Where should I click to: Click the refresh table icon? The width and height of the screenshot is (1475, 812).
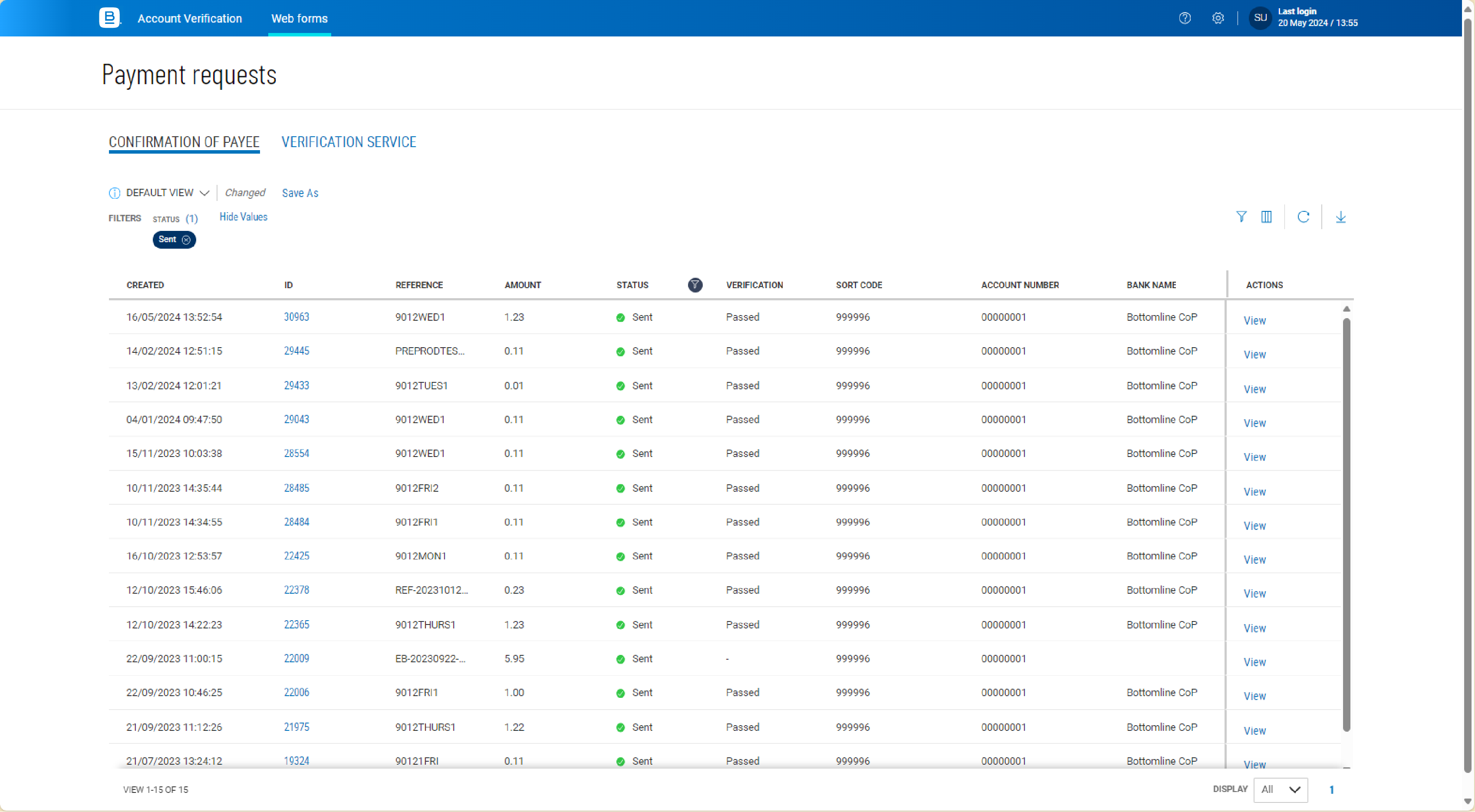pyautogui.click(x=1303, y=217)
